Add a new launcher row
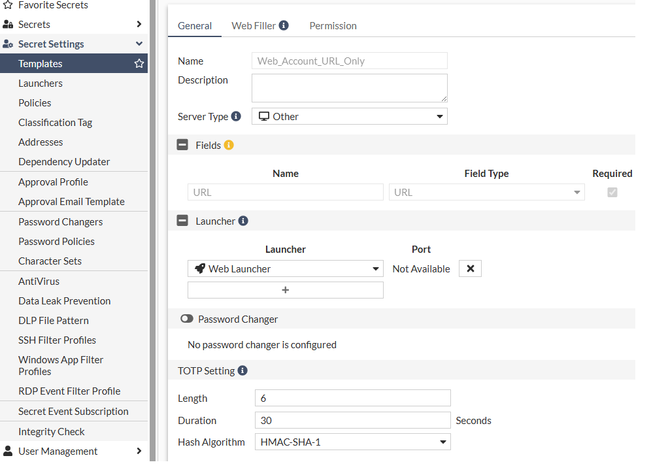The height and width of the screenshot is (467, 651). (285, 290)
